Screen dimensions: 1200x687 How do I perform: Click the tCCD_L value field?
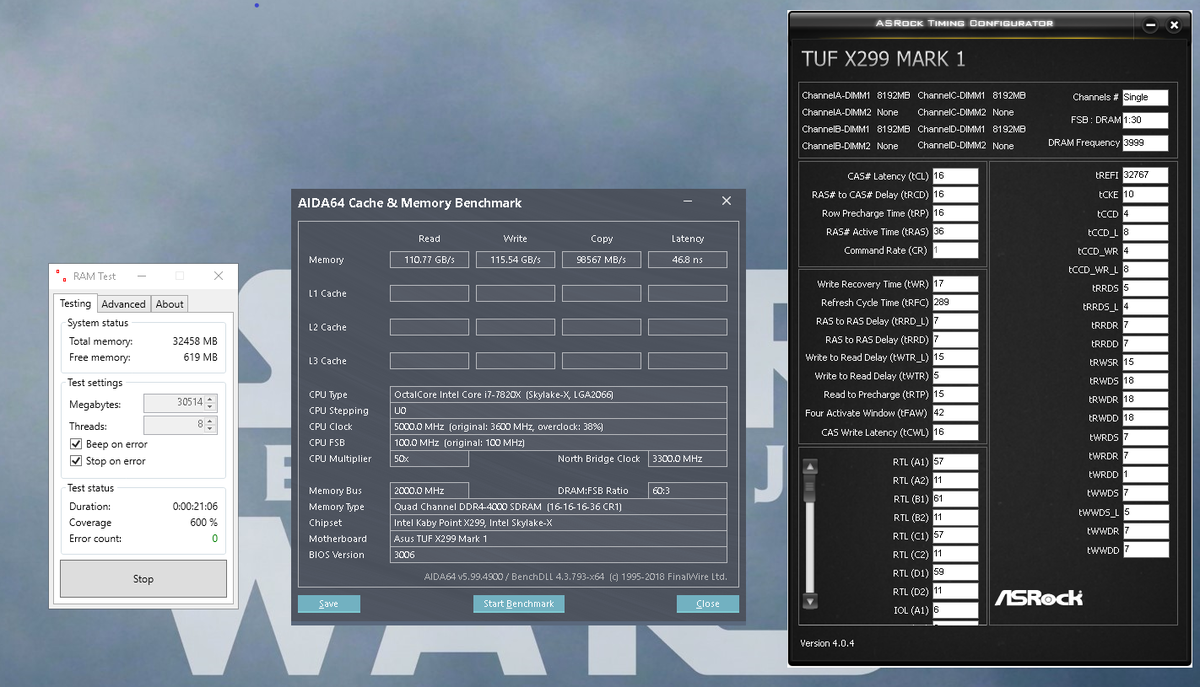(x=1145, y=232)
